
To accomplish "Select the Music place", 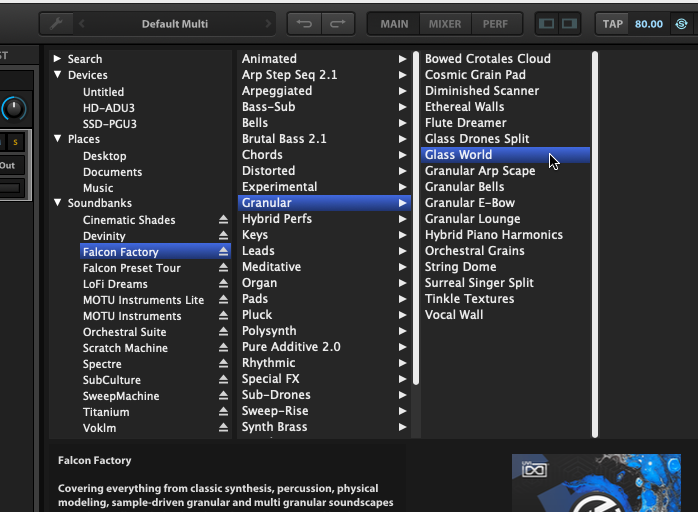I will coord(98,188).
